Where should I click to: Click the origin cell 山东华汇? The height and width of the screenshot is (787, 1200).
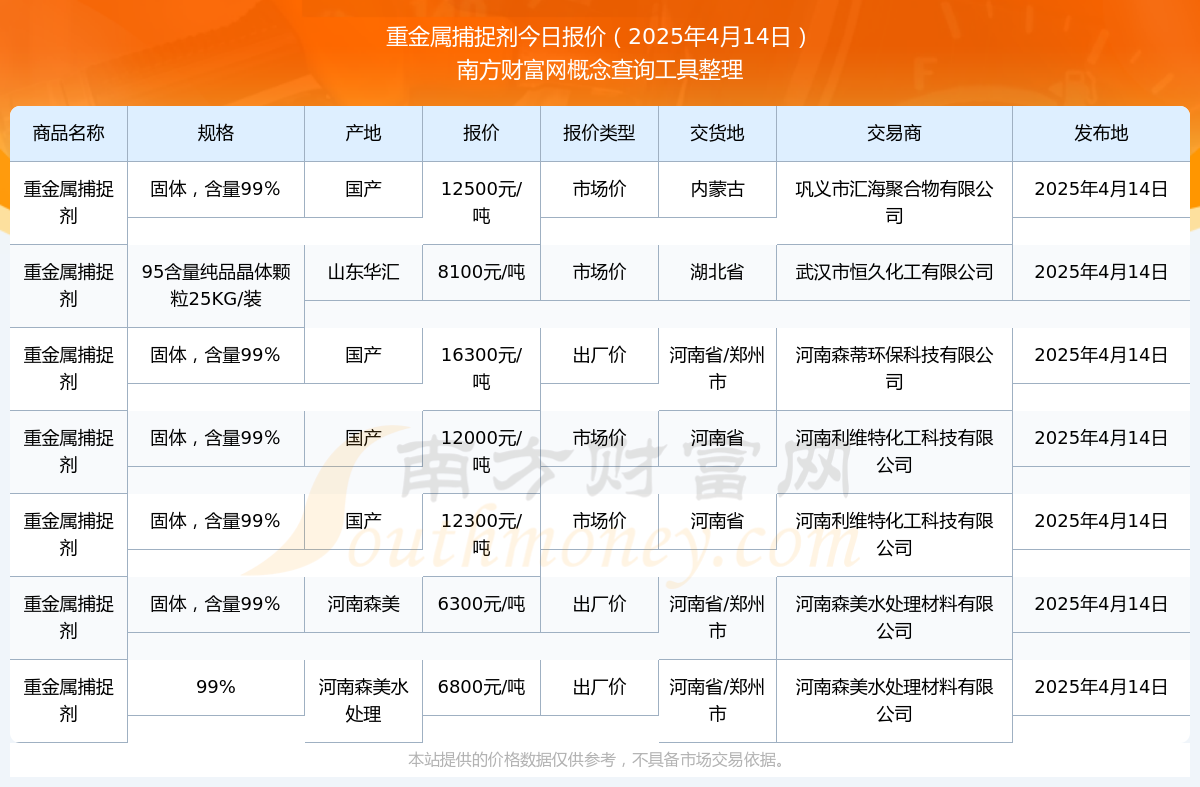click(363, 271)
